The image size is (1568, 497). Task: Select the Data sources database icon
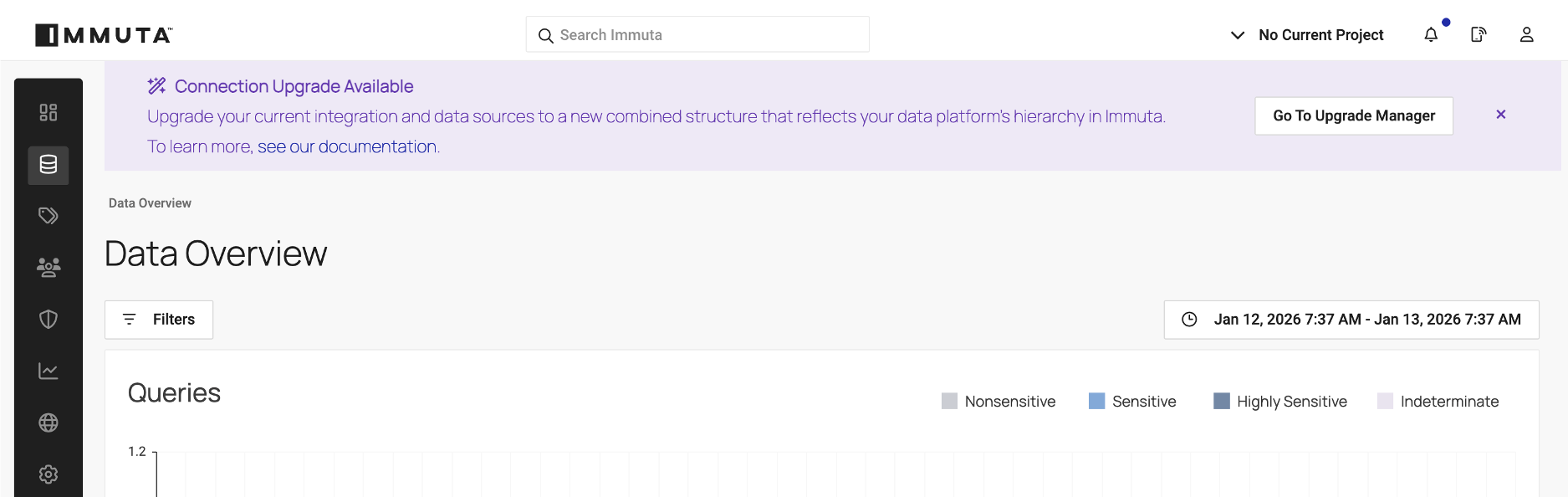[49, 165]
